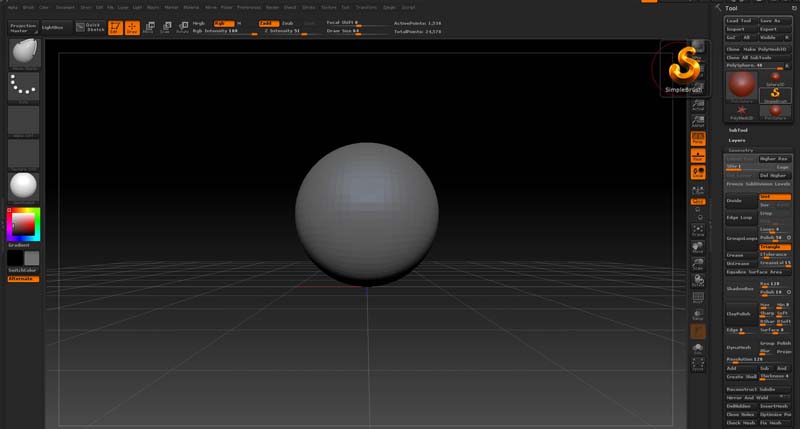Click the Quick Sketch icon
The width and height of the screenshot is (800, 429).
click(90, 28)
